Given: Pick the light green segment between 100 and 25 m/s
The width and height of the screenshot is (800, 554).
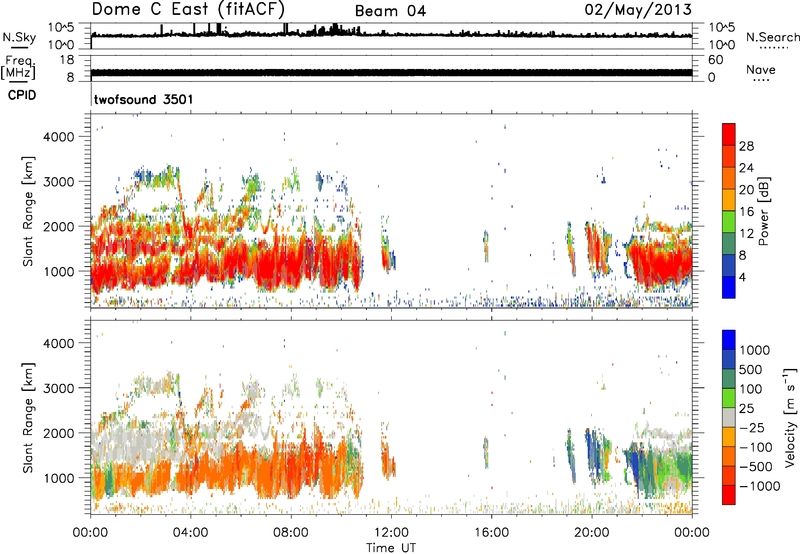Looking at the screenshot, I should pyautogui.click(x=729, y=398).
